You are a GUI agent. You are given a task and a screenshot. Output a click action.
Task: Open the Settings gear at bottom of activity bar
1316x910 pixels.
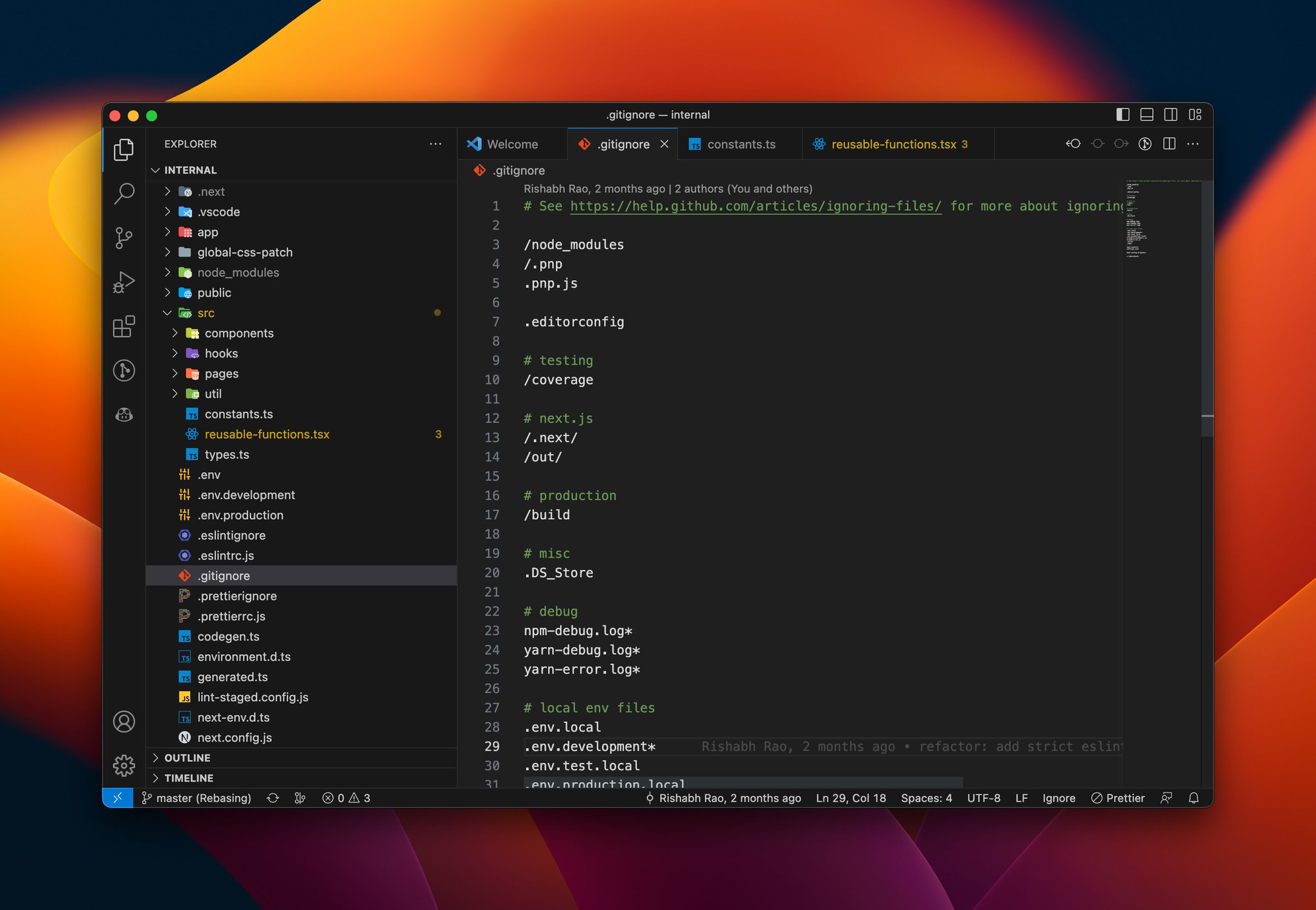(x=124, y=765)
